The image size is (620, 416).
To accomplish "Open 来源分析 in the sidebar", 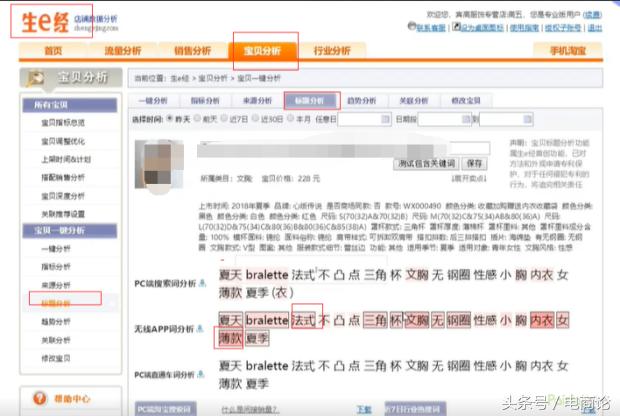I will 56,285.
